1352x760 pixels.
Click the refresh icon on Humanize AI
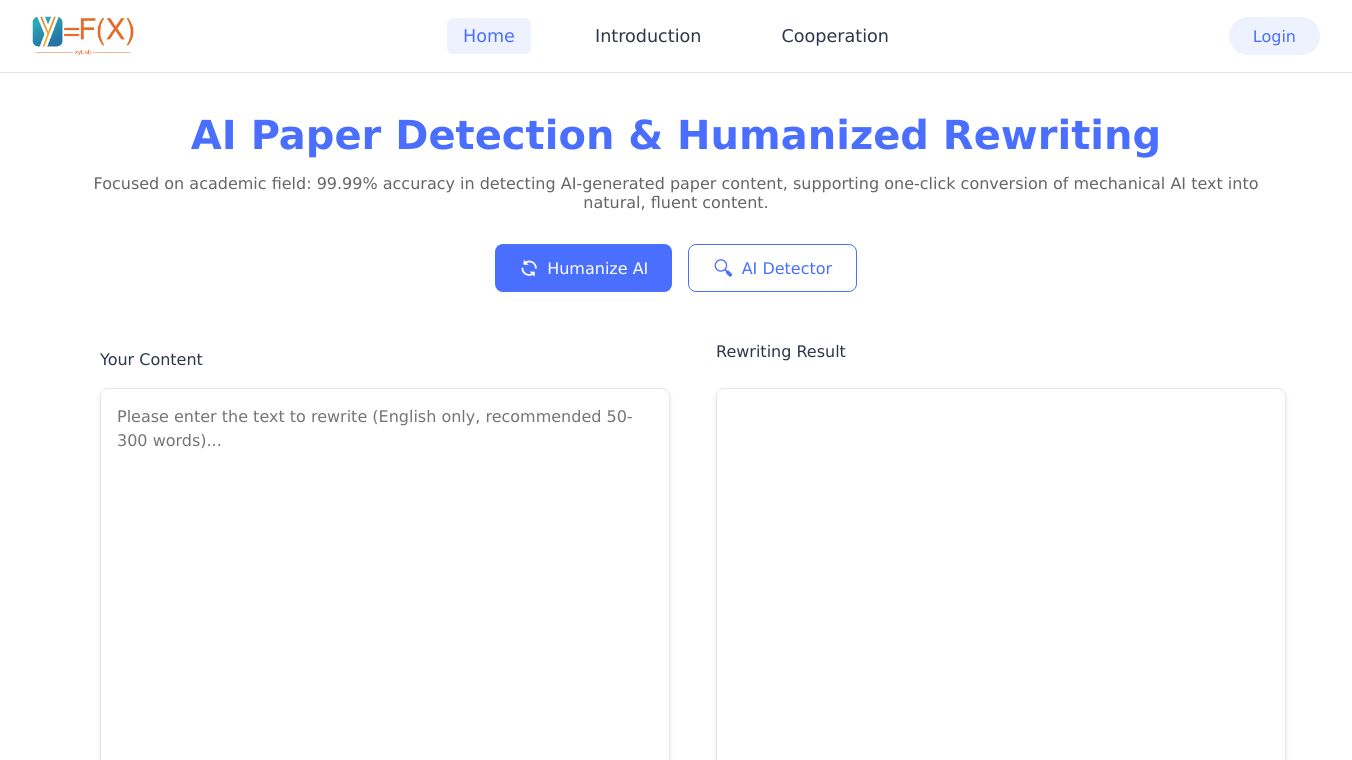[529, 268]
